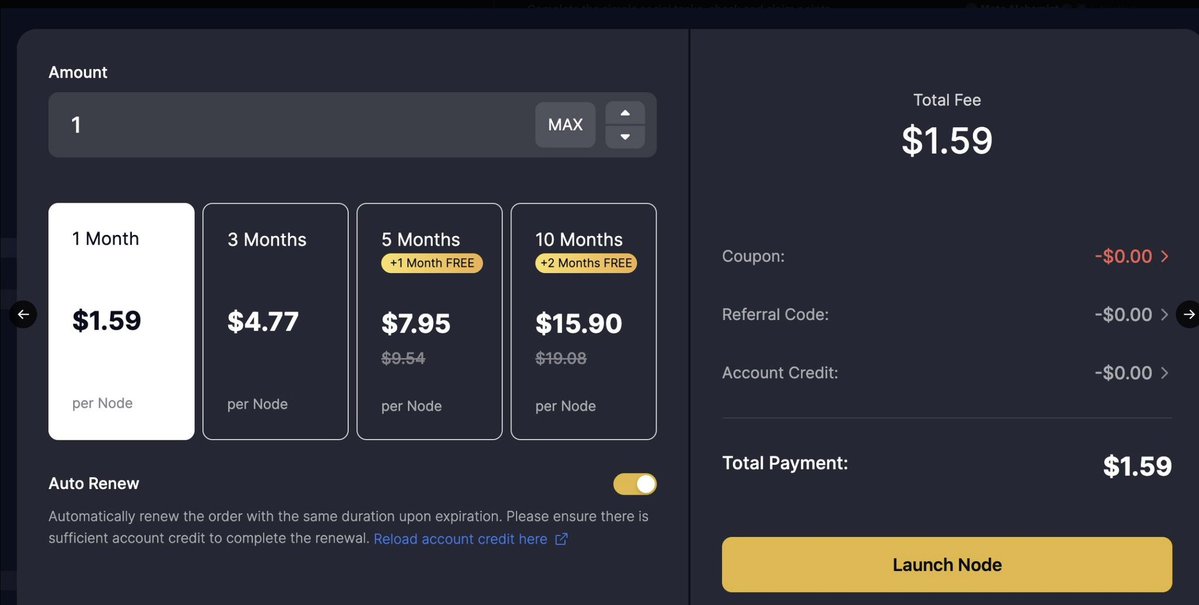Image resolution: width=1199 pixels, height=605 pixels.
Task: Click the Coupon -$0.00 discount value
Action: point(1123,256)
